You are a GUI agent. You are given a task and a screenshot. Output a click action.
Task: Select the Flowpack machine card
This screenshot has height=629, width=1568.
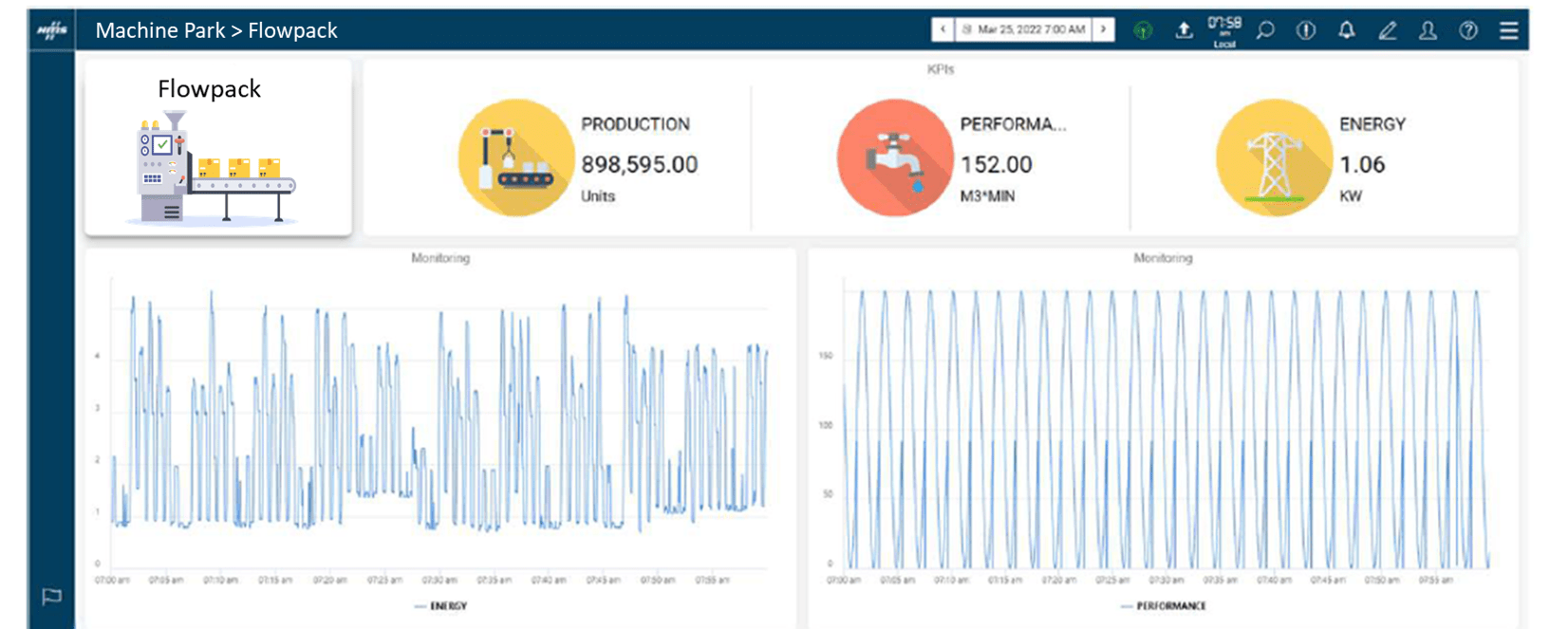217,148
